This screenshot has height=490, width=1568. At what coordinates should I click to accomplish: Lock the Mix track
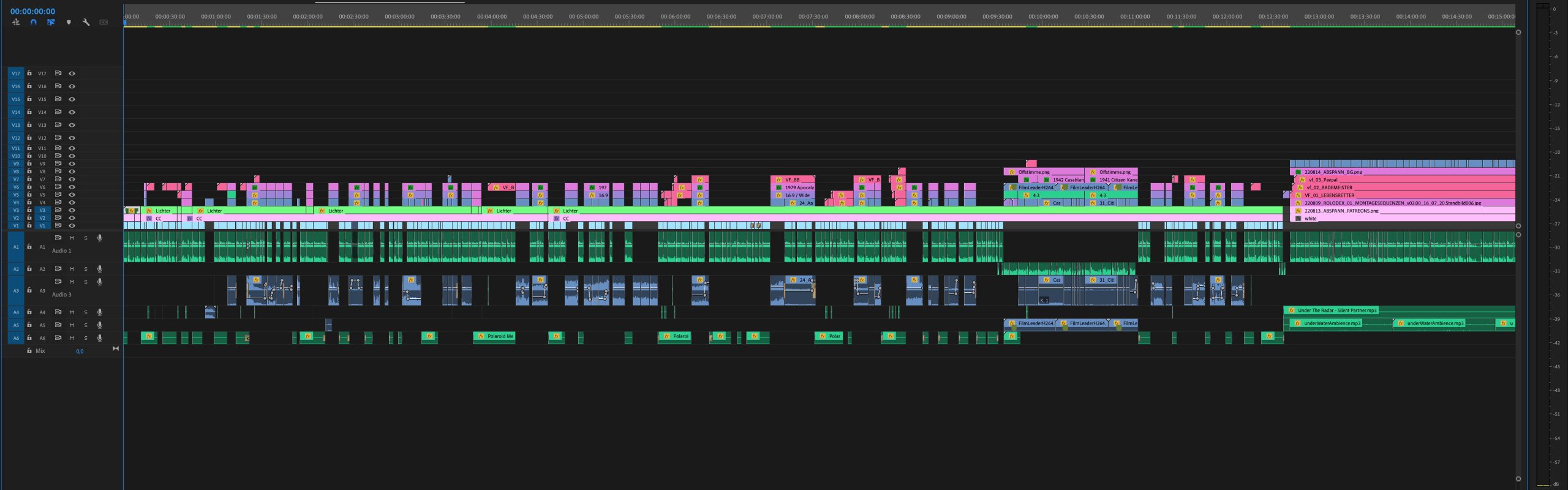click(29, 351)
